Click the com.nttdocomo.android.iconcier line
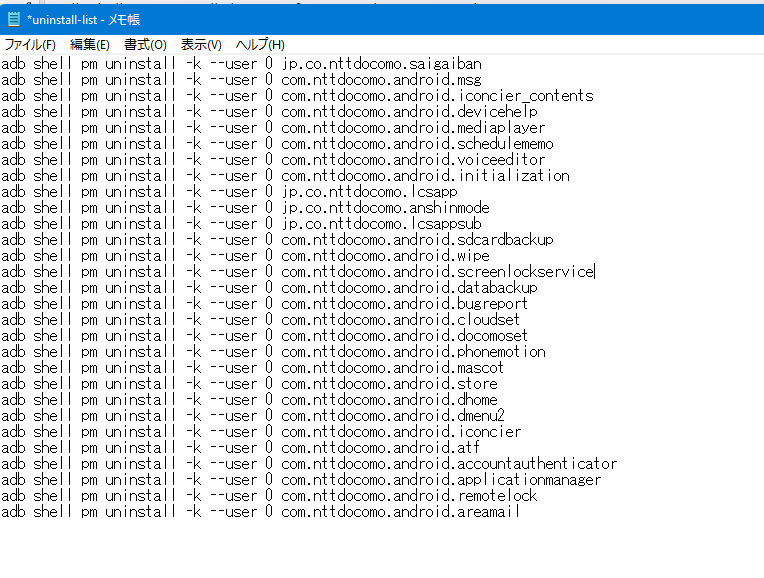The width and height of the screenshot is (764, 578). point(261,432)
